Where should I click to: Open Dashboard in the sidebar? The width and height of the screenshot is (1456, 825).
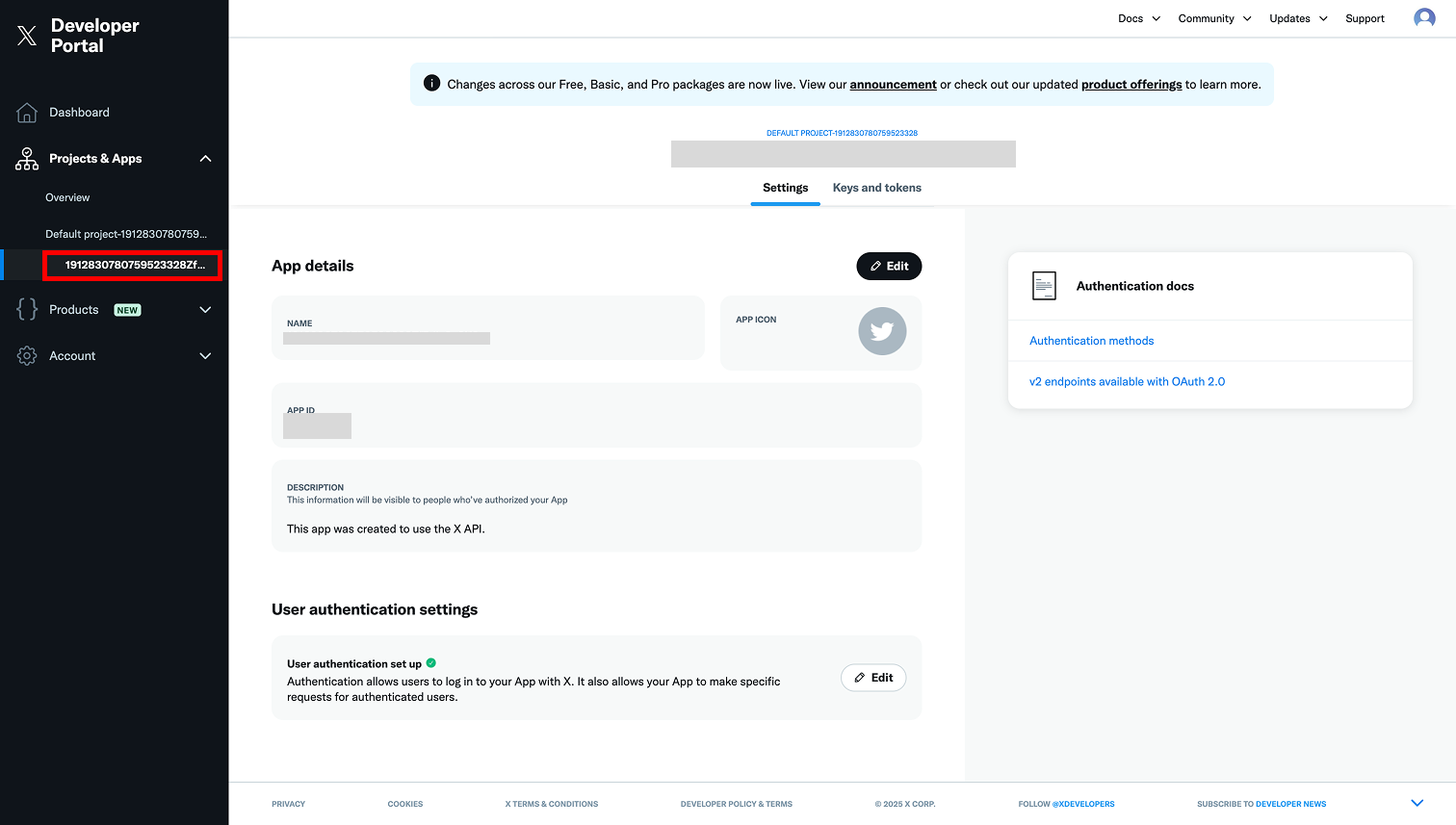point(79,113)
